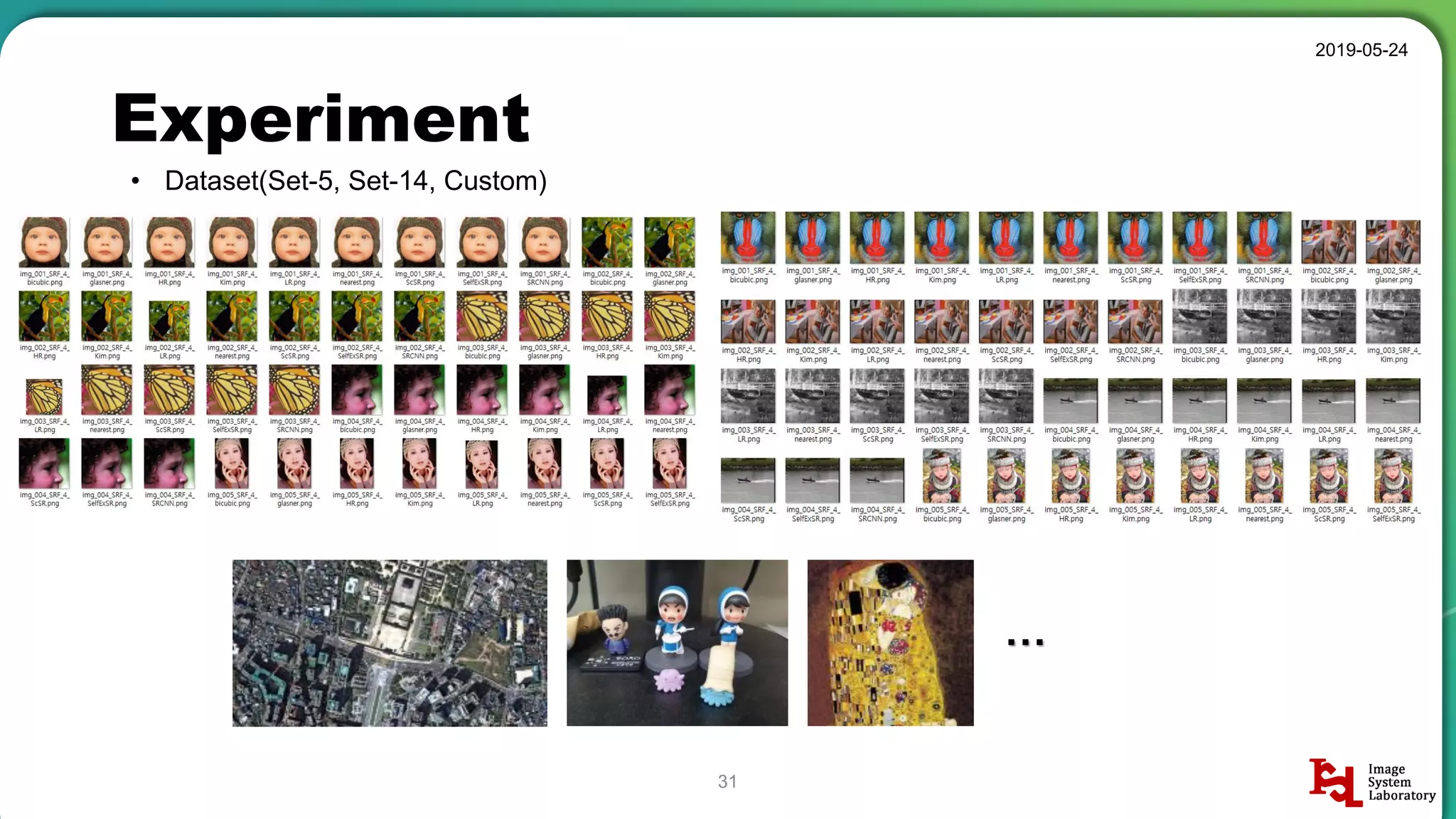Select the small toucan bird img_002 LR.png thumbnail
The height and width of the screenshot is (819, 1456).
(169, 321)
